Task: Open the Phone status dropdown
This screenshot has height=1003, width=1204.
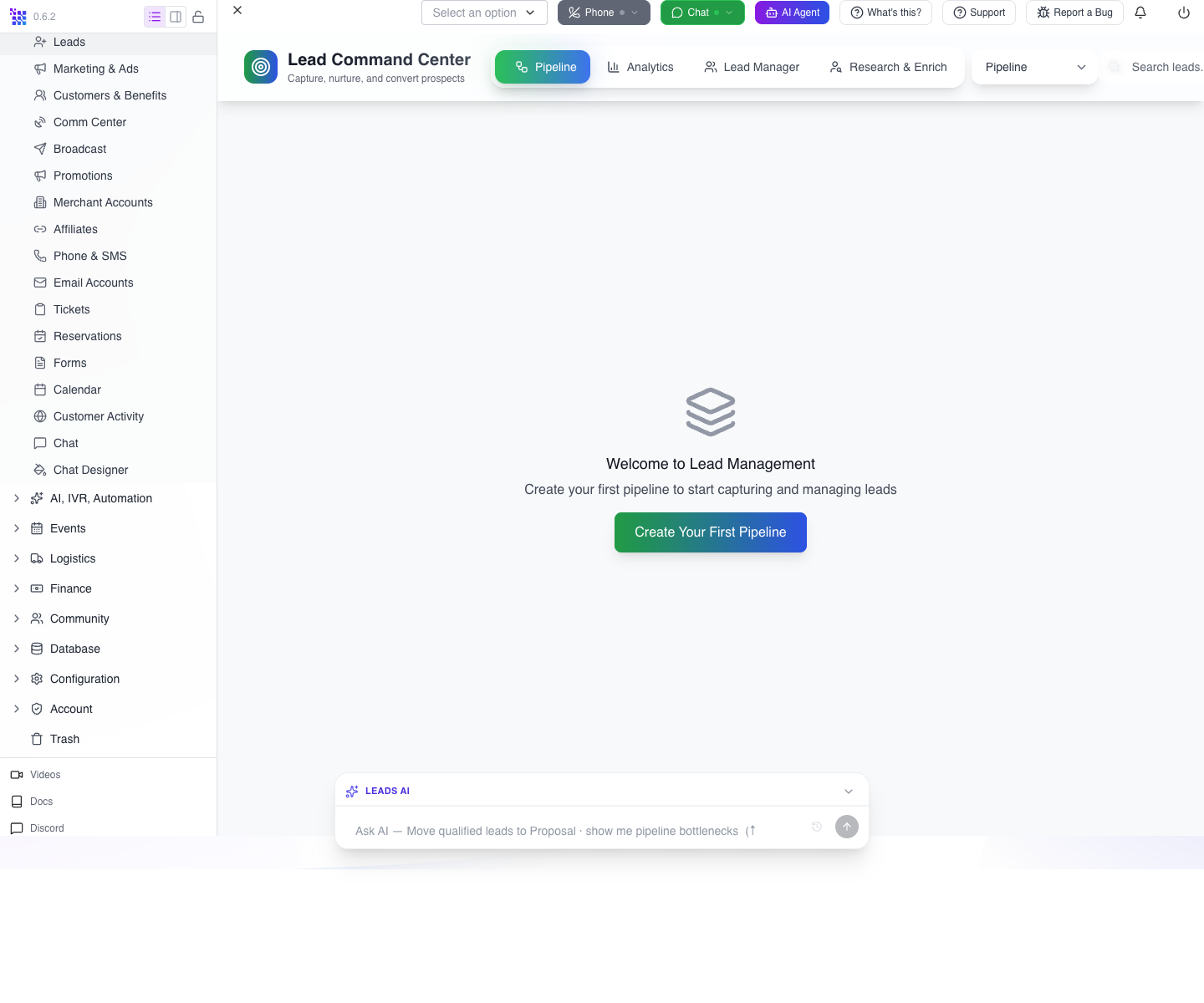Action: (604, 13)
